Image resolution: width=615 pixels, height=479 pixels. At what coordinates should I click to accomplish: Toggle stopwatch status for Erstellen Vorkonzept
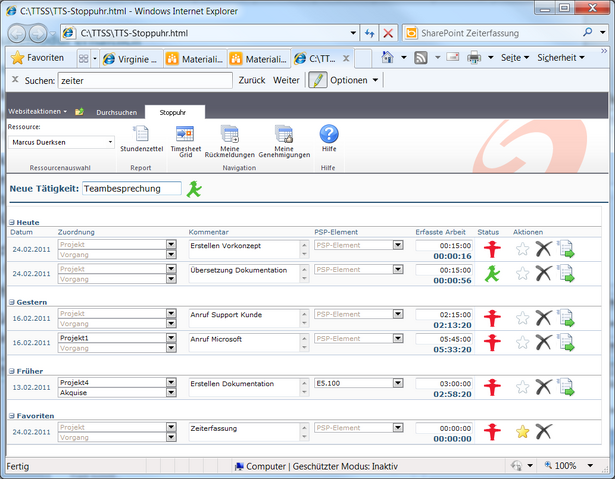point(492,249)
